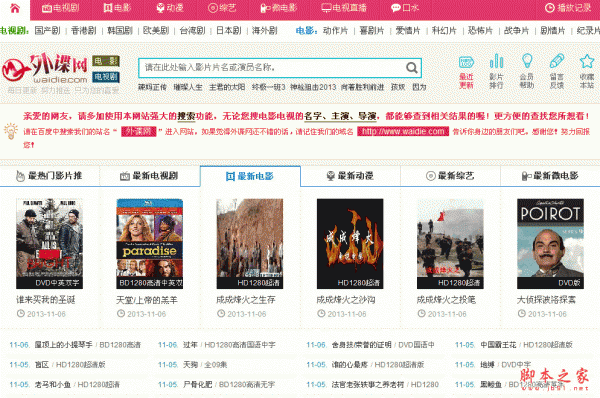Click 收藏本站 star icon
This screenshot has width=600, height=398.
(587, 72)
